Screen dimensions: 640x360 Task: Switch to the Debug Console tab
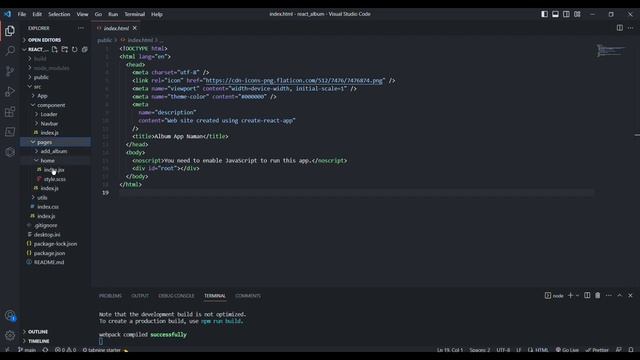click(176, 296)
